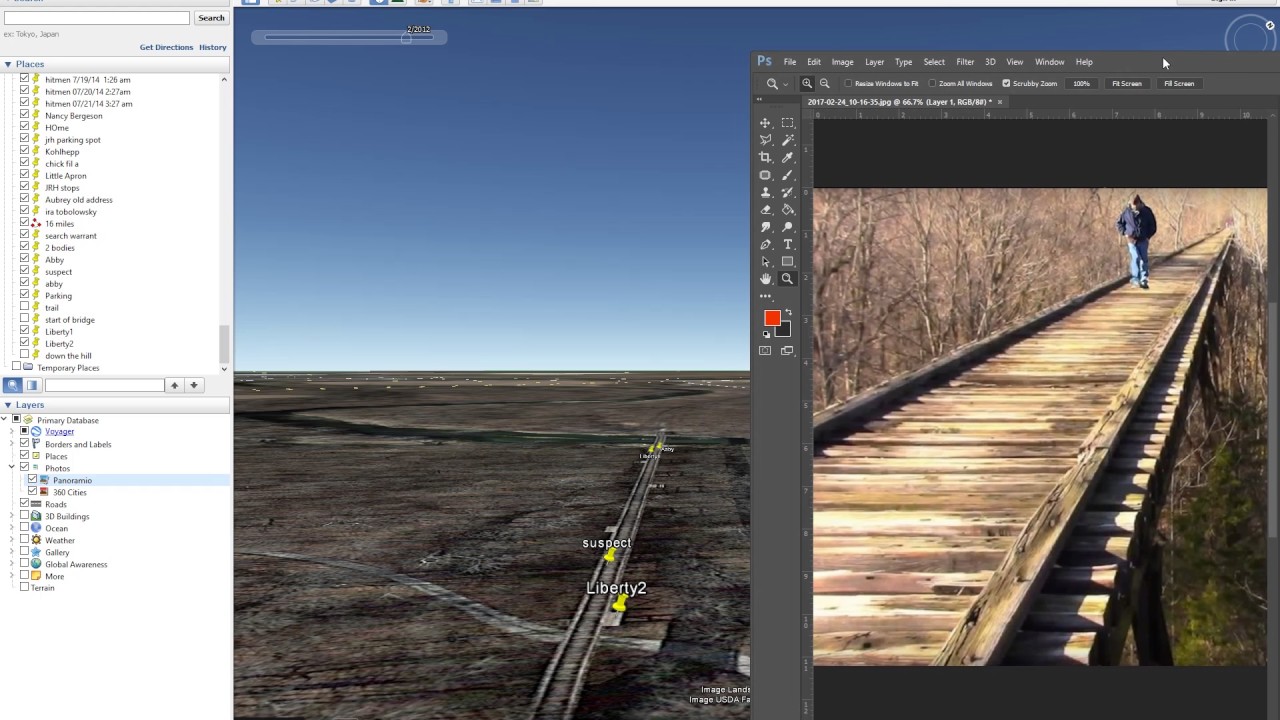This screenshot has width=1280, height=720.
Task: Select the Brush tool
Action: 787,175
